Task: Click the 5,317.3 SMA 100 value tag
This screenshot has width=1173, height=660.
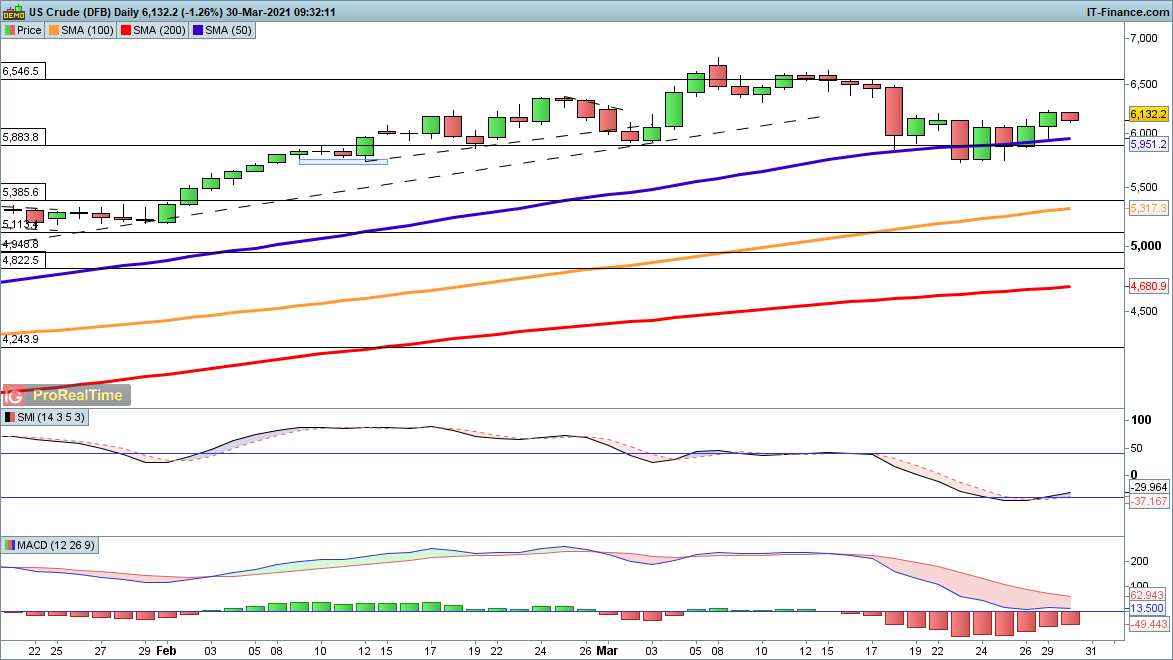Action: coord(1148,208)
